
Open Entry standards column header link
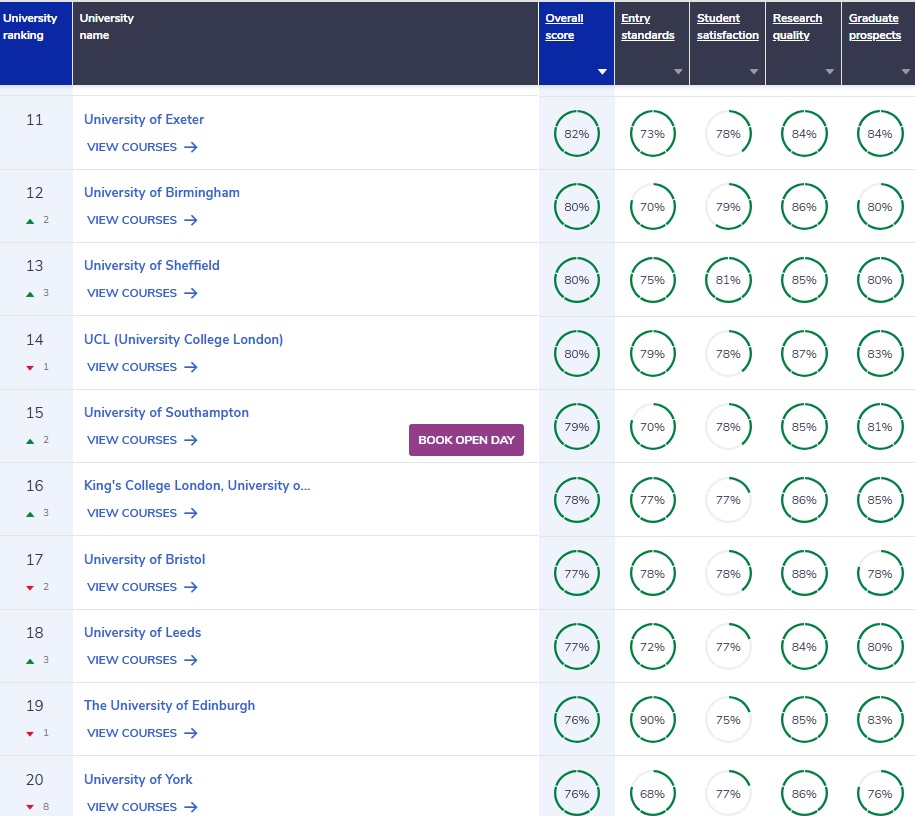click(x=648, y=27)
